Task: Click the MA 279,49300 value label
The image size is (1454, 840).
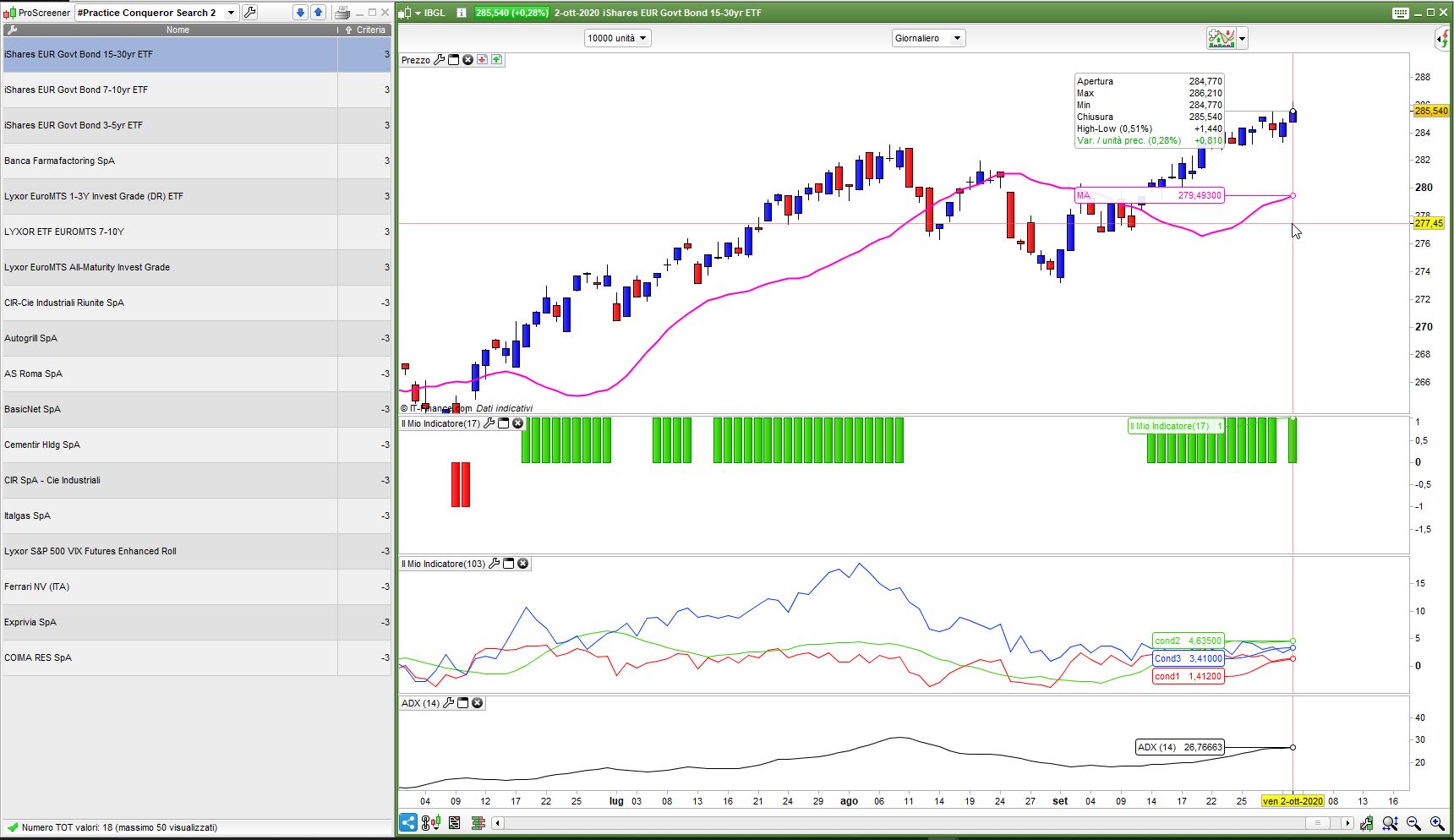Action: pos(1149,195)
